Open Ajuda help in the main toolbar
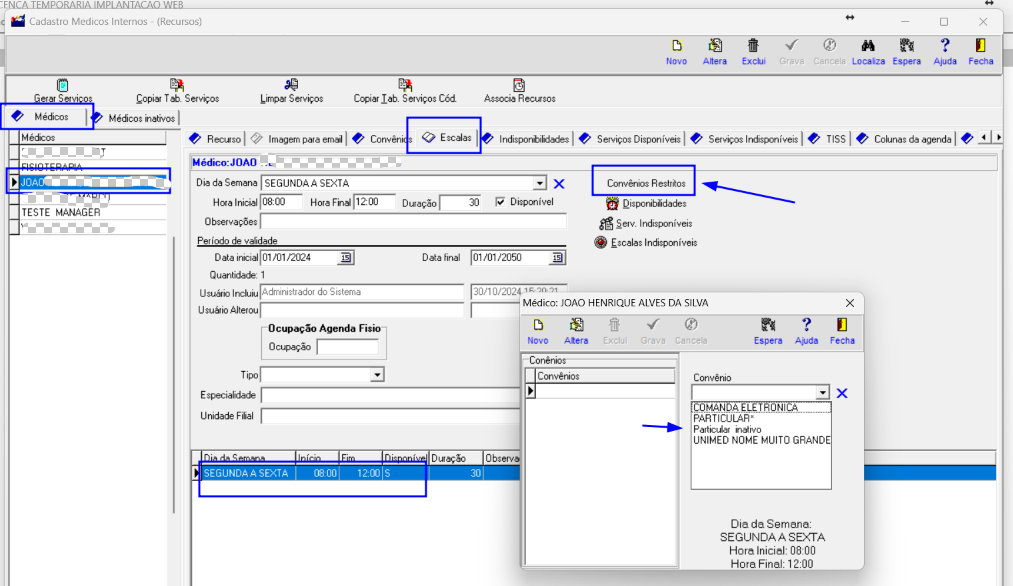This screenshot has height=586, width=1013. 945,52
